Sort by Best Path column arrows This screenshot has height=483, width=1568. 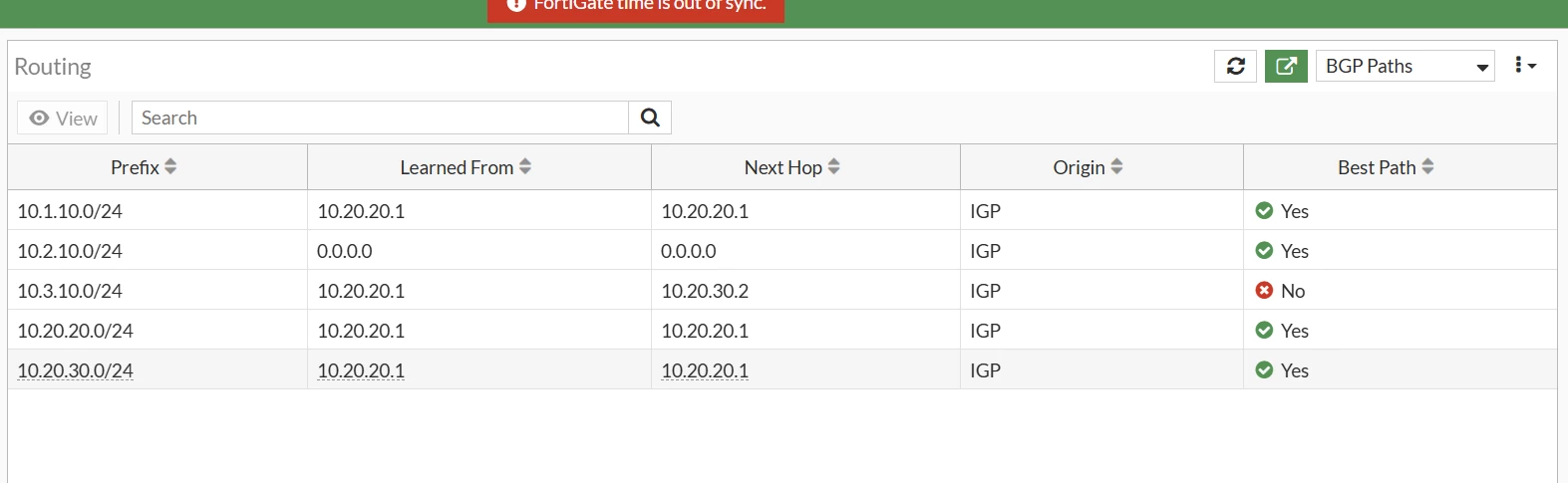1427,167
